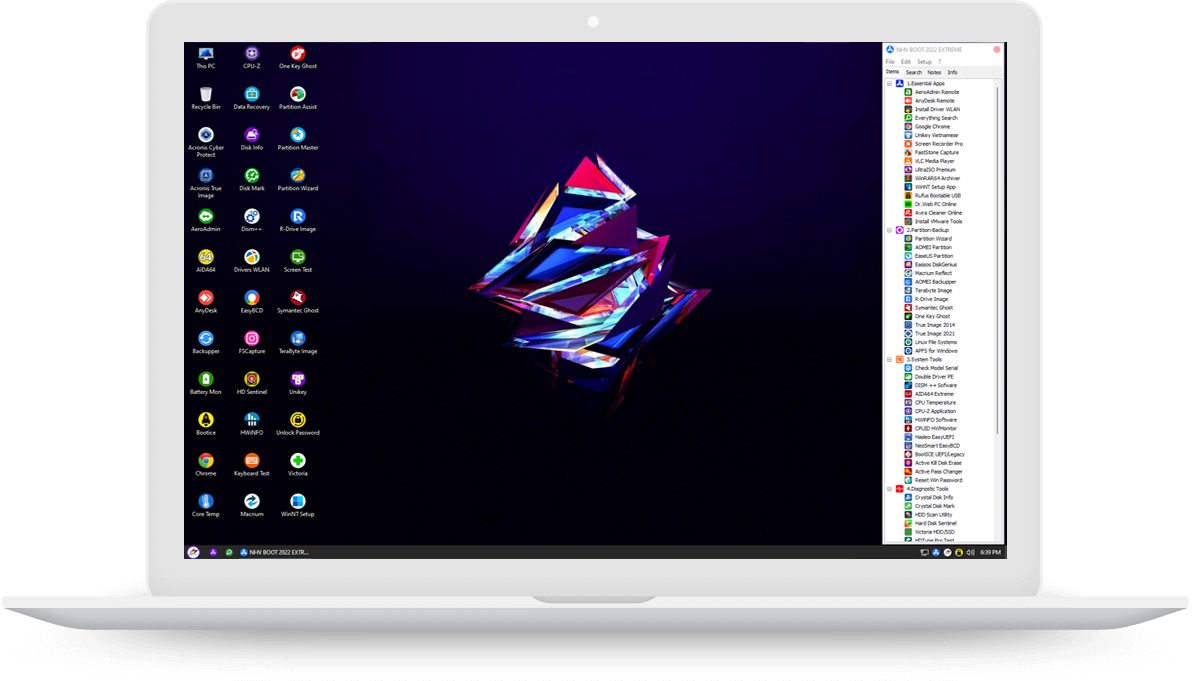Screen dimensions: 1200x681
Task: Open HWiNFO desktop icon
Action: tap(252, 424)
